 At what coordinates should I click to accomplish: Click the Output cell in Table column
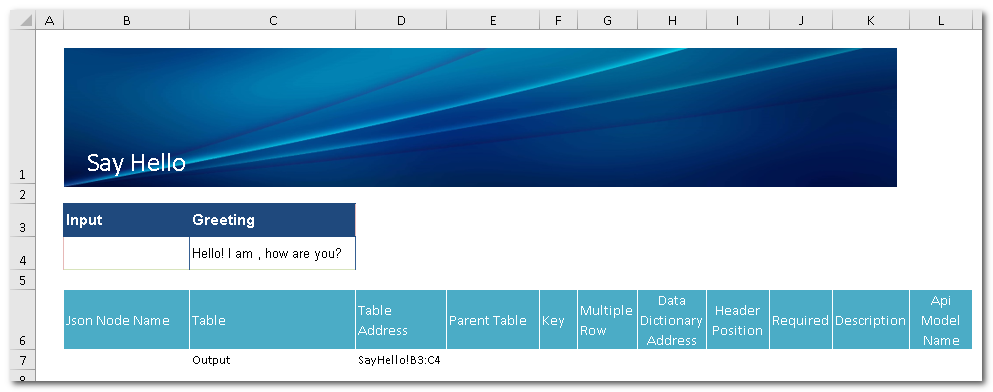272,360
